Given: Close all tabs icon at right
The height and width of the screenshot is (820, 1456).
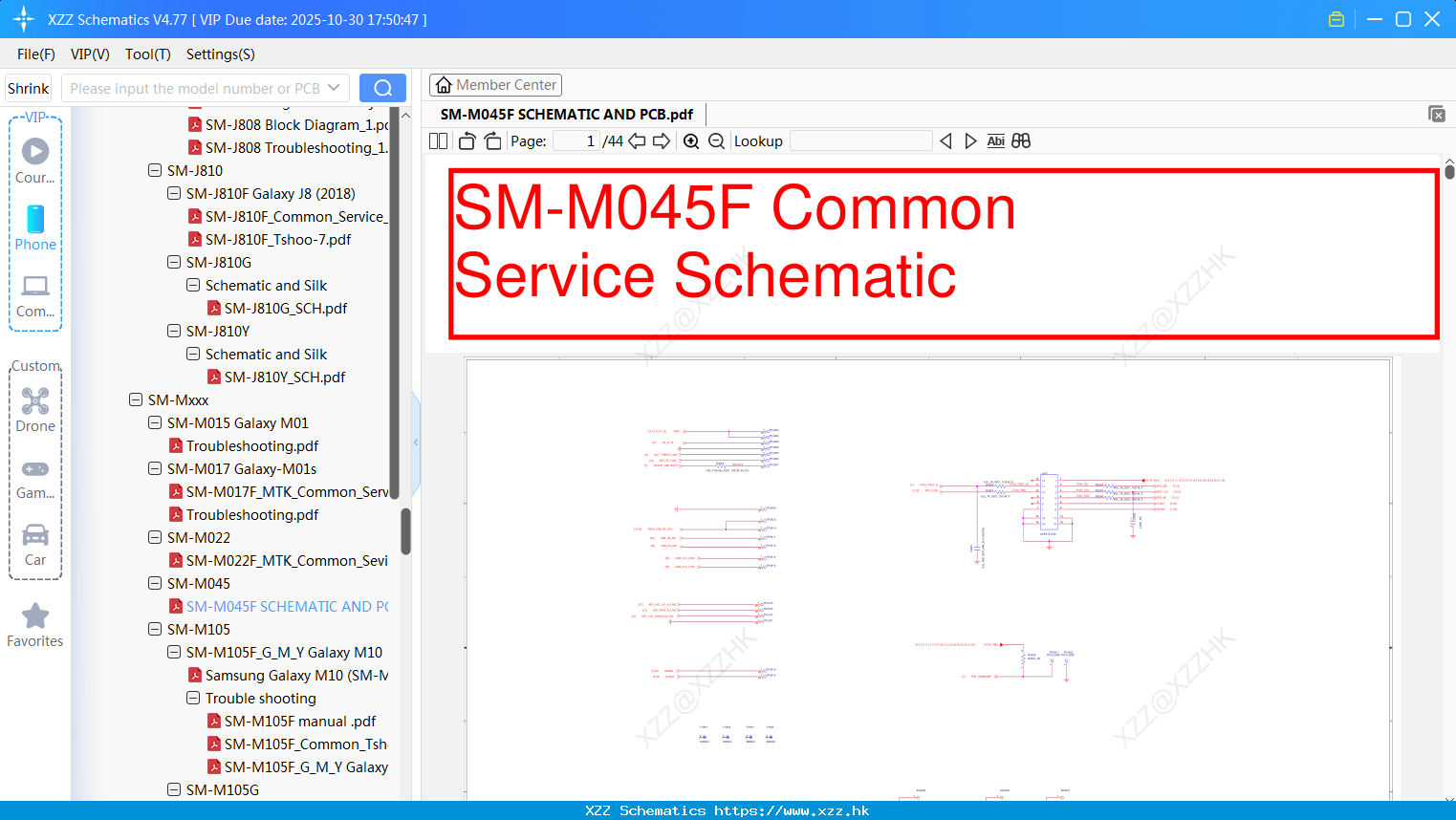Looking at the screenshot, I should tap(1437, 114).
